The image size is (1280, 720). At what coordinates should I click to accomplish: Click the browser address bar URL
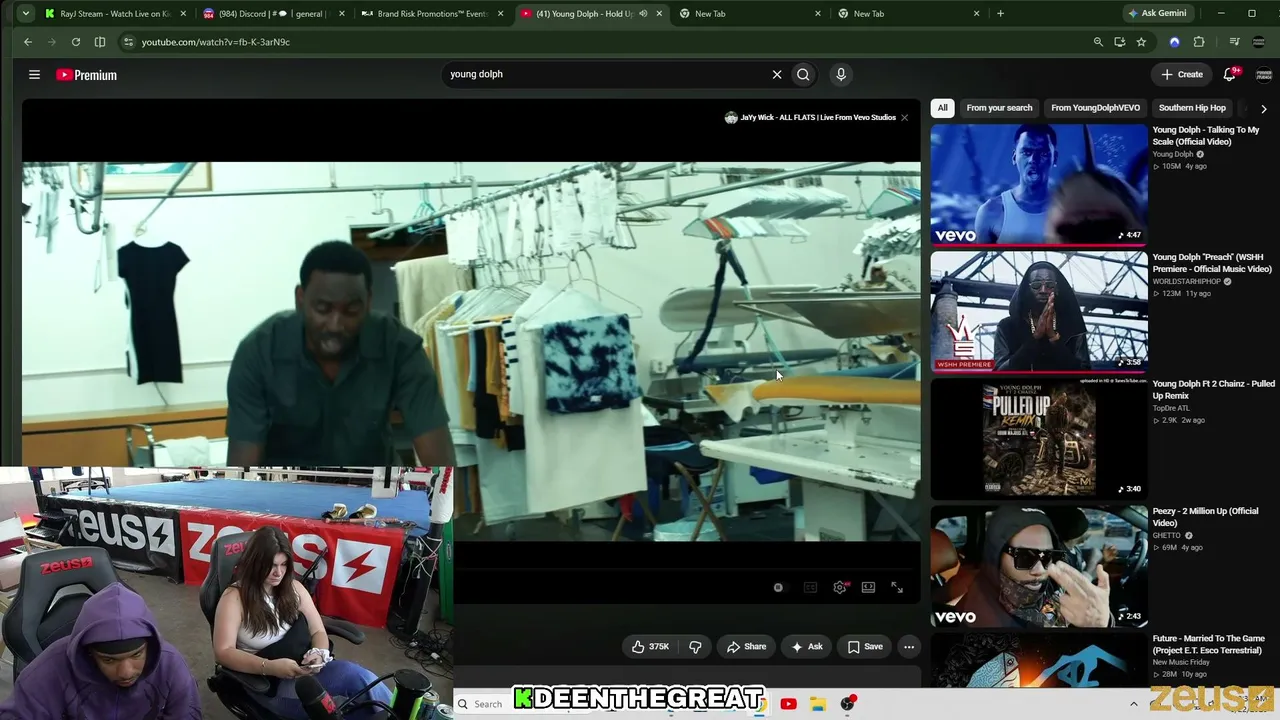click(x=216, y=42)
